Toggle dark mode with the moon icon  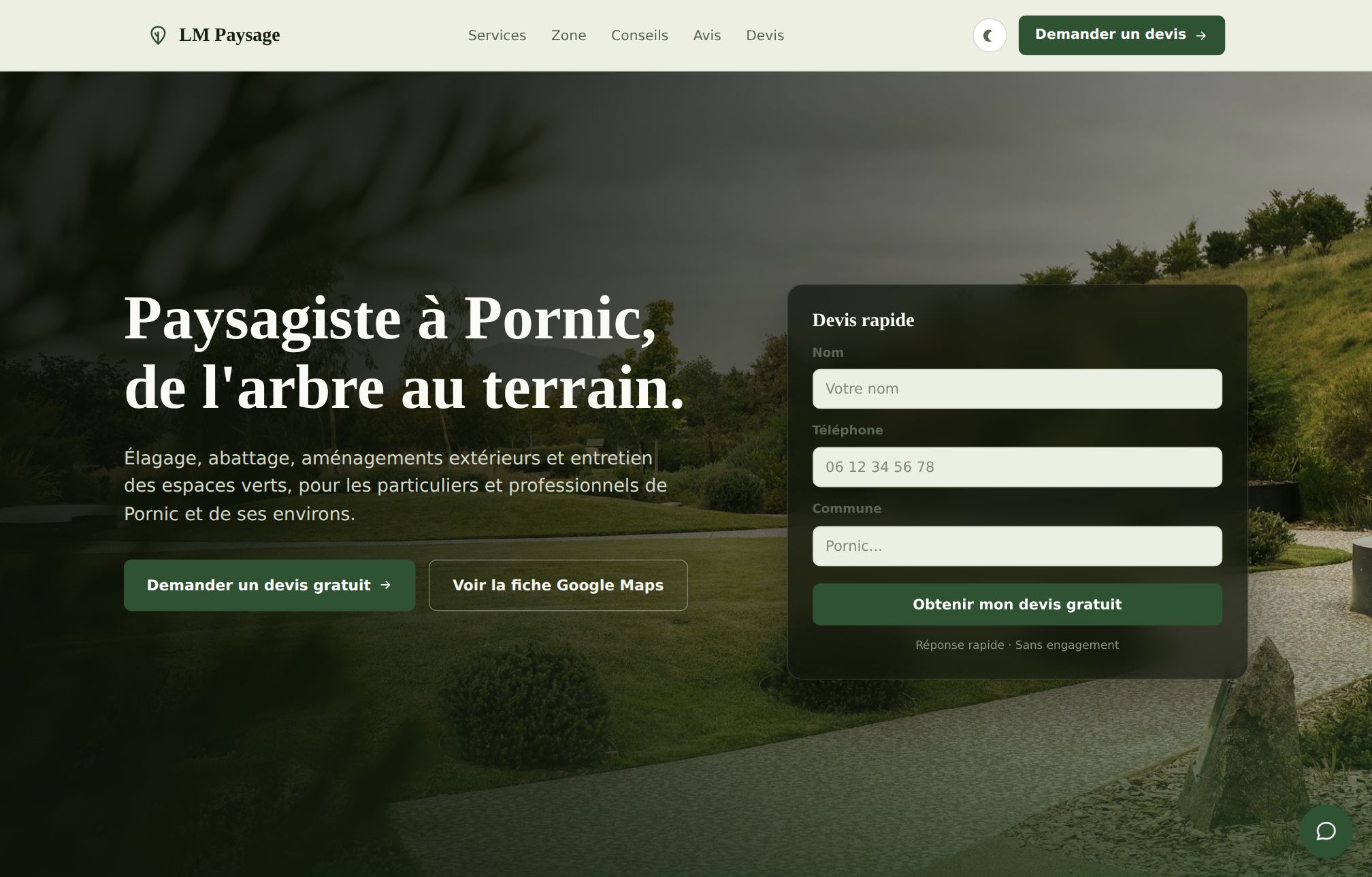(x=989, y=35)
